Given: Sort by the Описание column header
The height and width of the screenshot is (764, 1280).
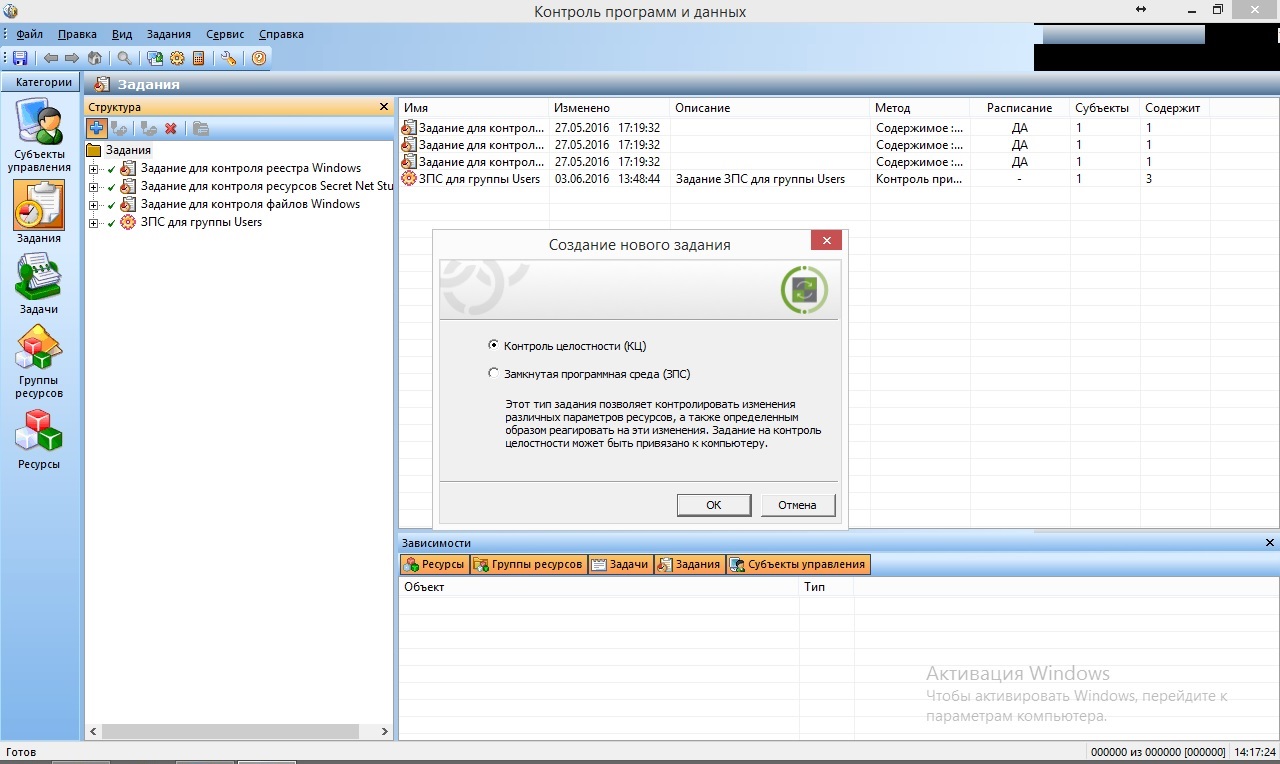Looking at the screenshot, I should point(770,108).
